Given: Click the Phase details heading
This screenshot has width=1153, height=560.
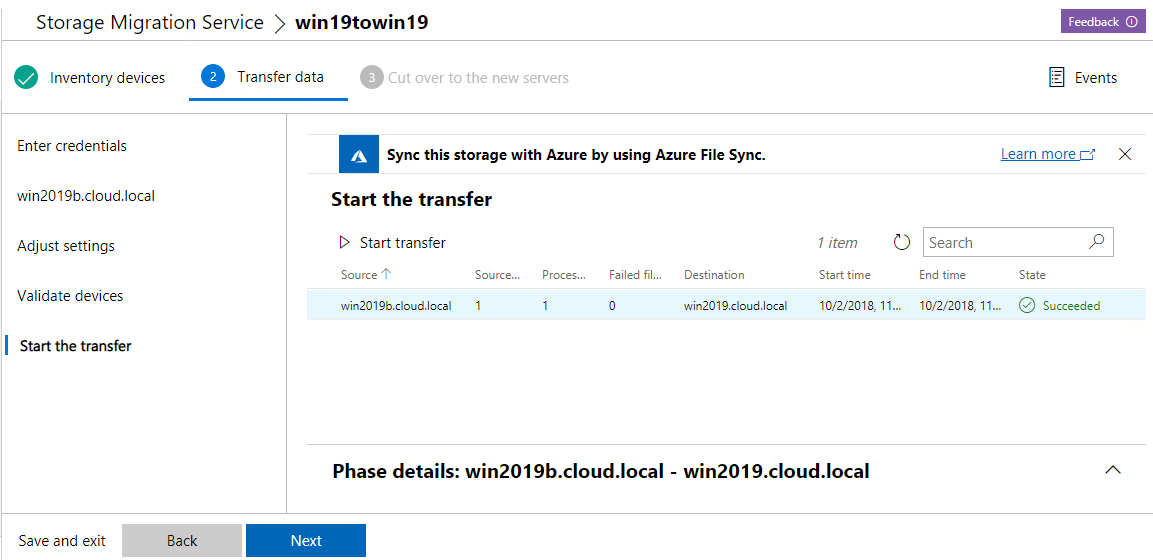Looking at the screenshot, I should point(601,471).
